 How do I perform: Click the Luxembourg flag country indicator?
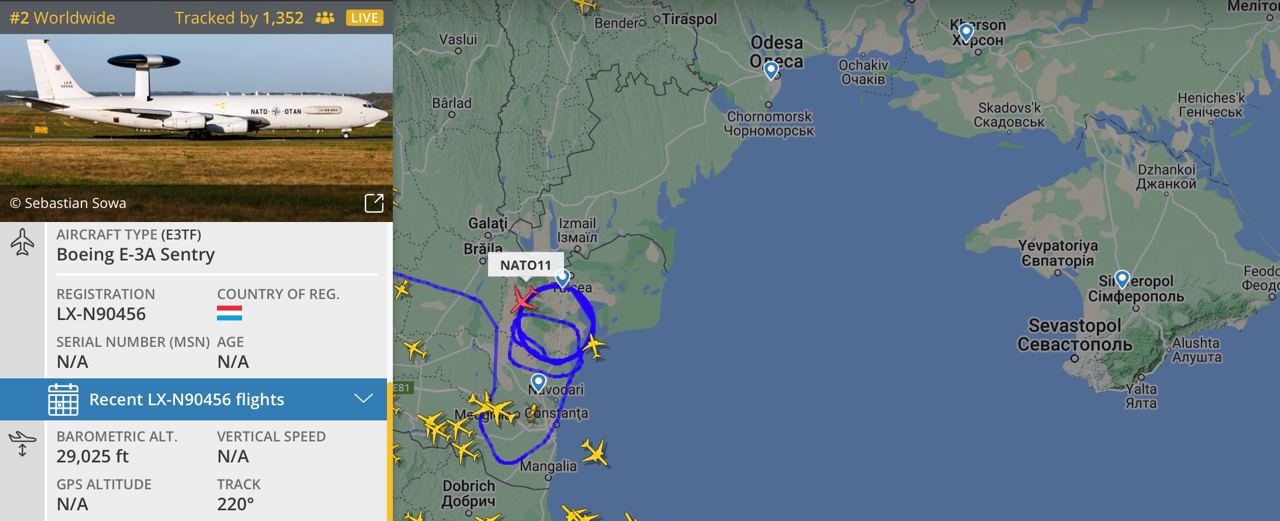tap(230, 314)
